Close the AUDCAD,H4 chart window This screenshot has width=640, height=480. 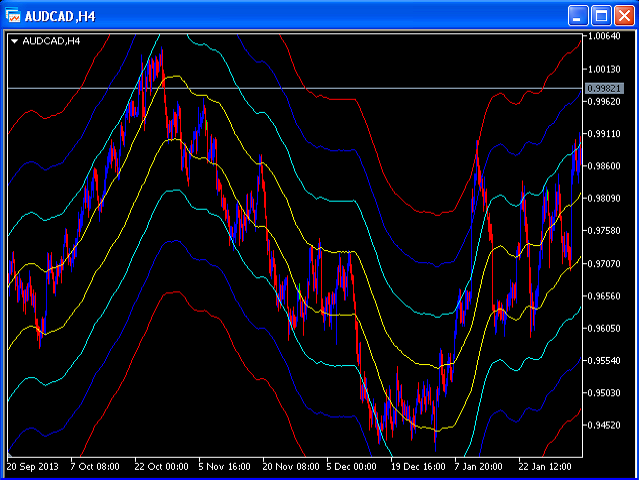click(x=624, y=16)
